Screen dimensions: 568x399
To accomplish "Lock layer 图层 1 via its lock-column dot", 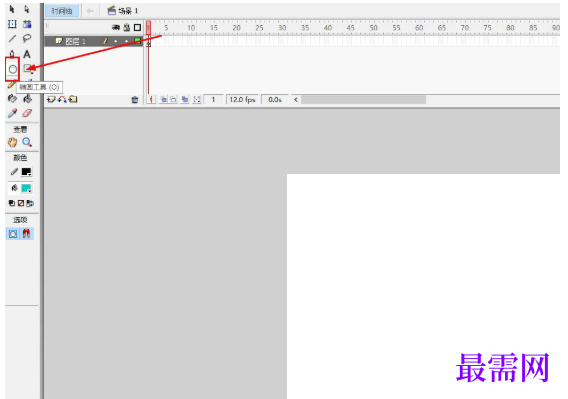I will (x=126, y=41).
